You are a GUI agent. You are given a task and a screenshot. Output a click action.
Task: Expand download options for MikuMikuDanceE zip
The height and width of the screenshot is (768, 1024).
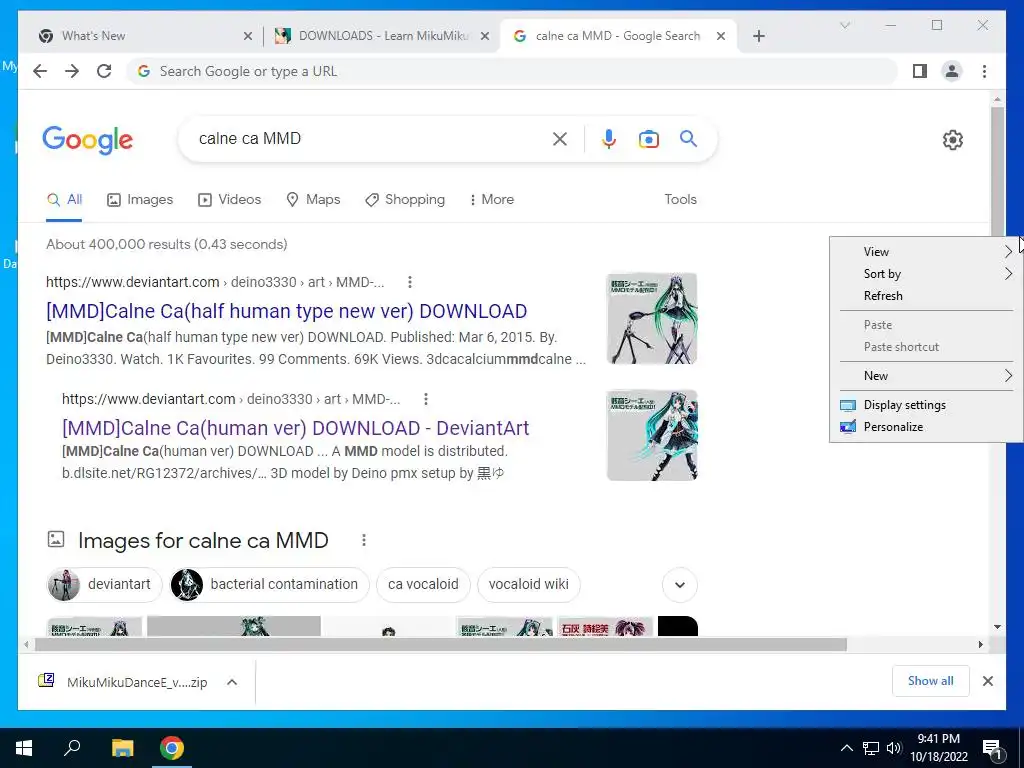point(232,682)
